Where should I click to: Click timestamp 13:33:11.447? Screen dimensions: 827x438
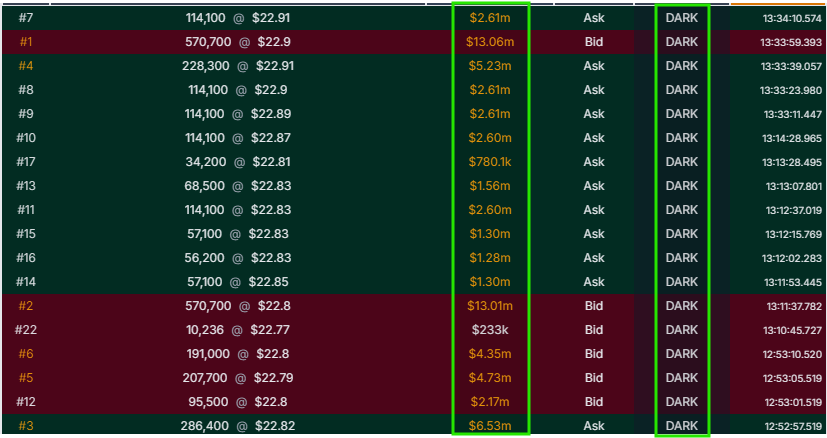793,115
